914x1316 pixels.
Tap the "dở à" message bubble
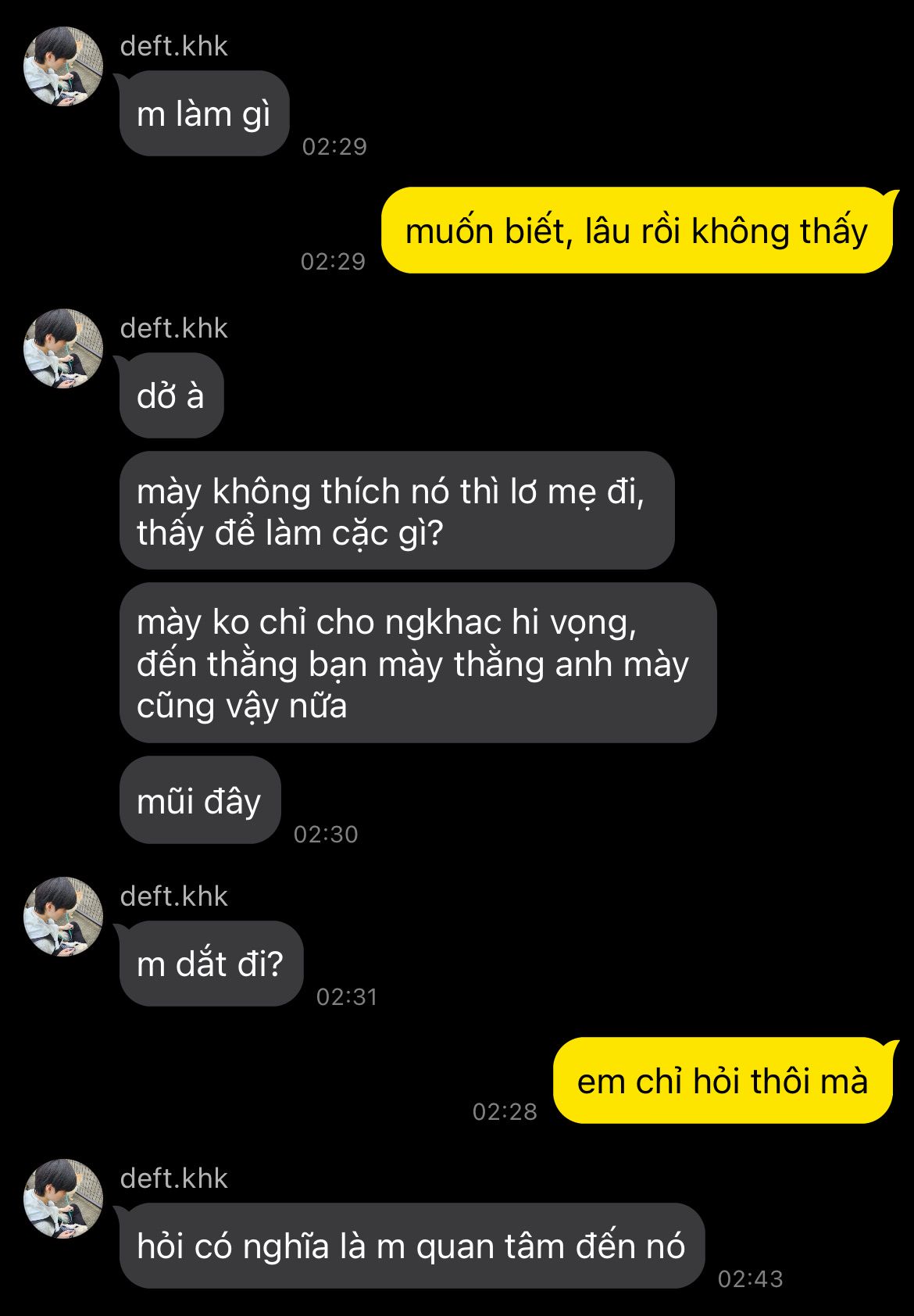172,395
